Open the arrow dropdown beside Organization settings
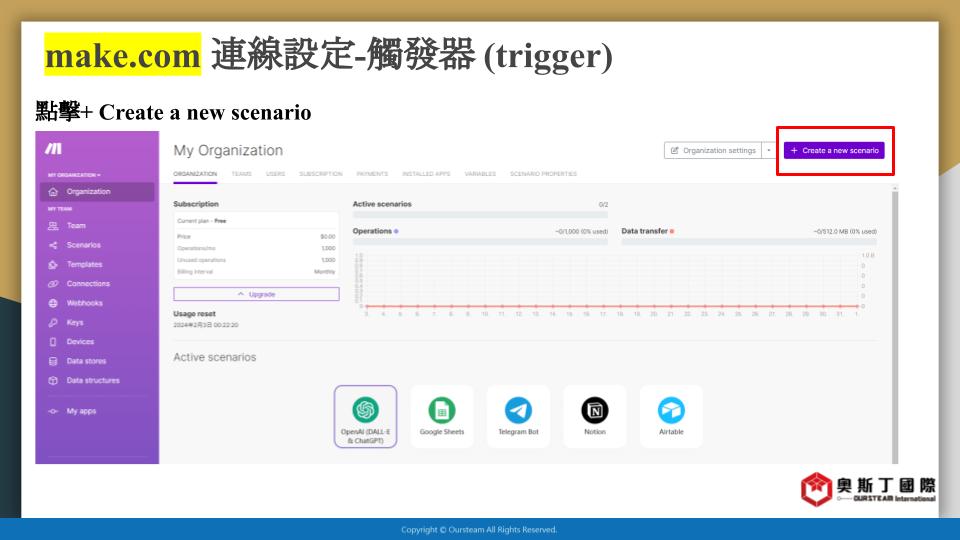The width and height of the screenshot is (960, 540). (769, 151)
